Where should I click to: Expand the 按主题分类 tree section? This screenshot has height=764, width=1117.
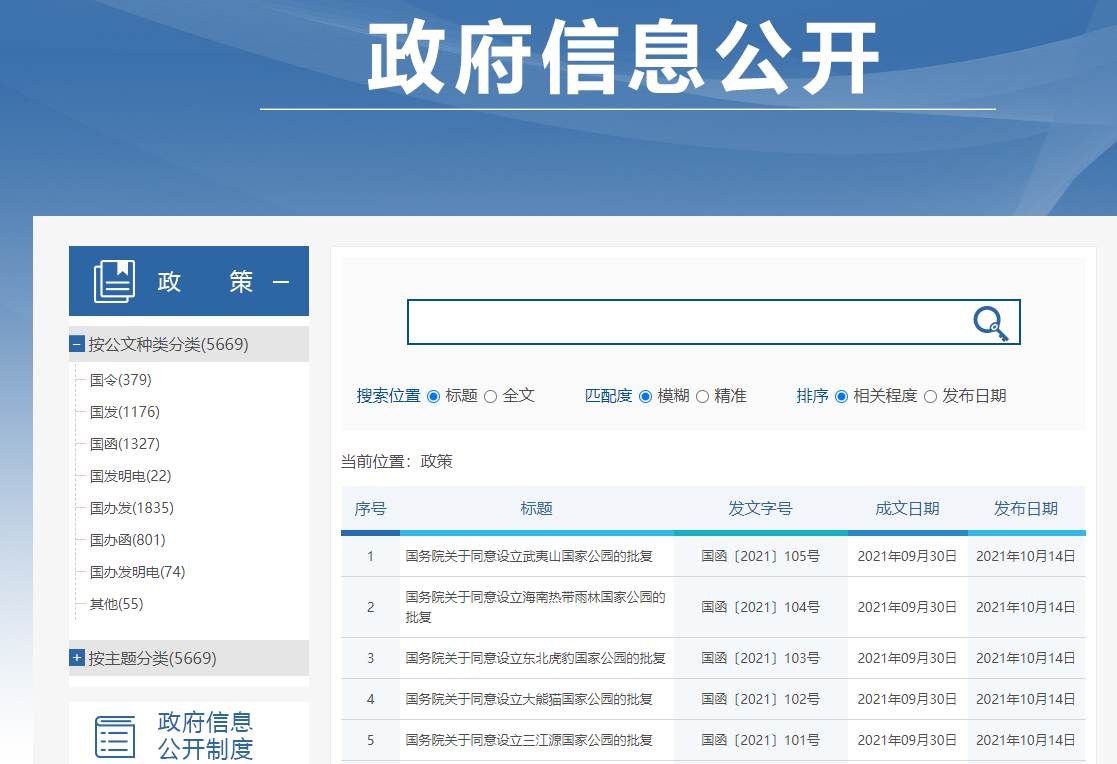pyautogui.click(x=77, y=658)
